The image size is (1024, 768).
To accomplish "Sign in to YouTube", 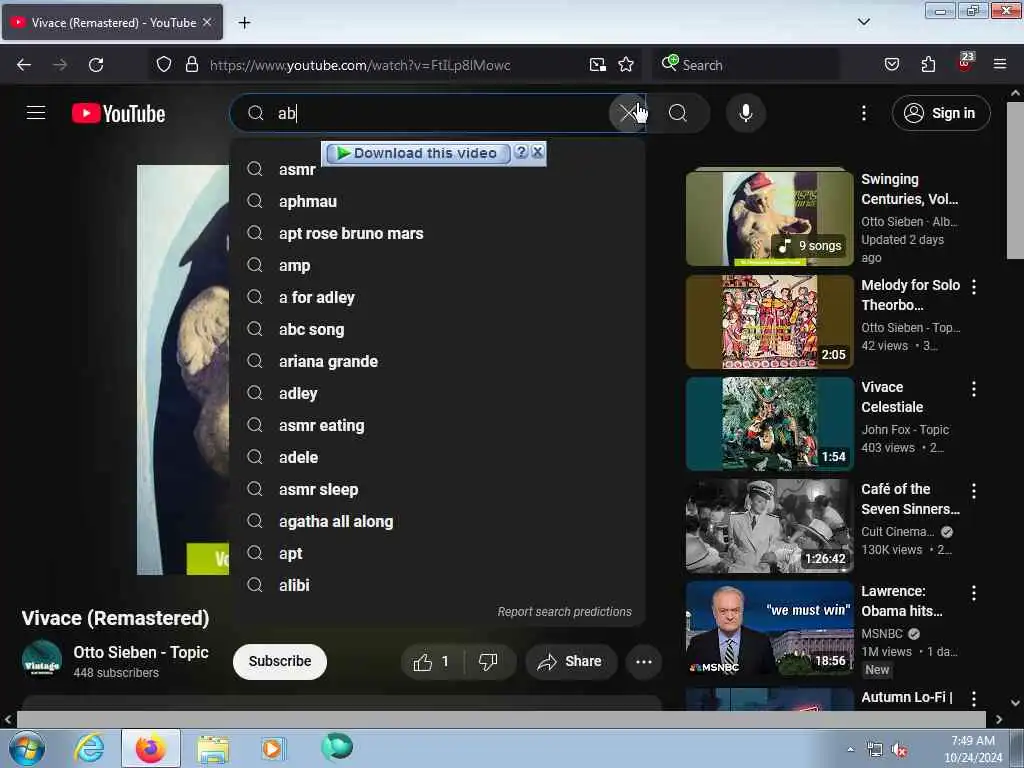I will [940, 113].
